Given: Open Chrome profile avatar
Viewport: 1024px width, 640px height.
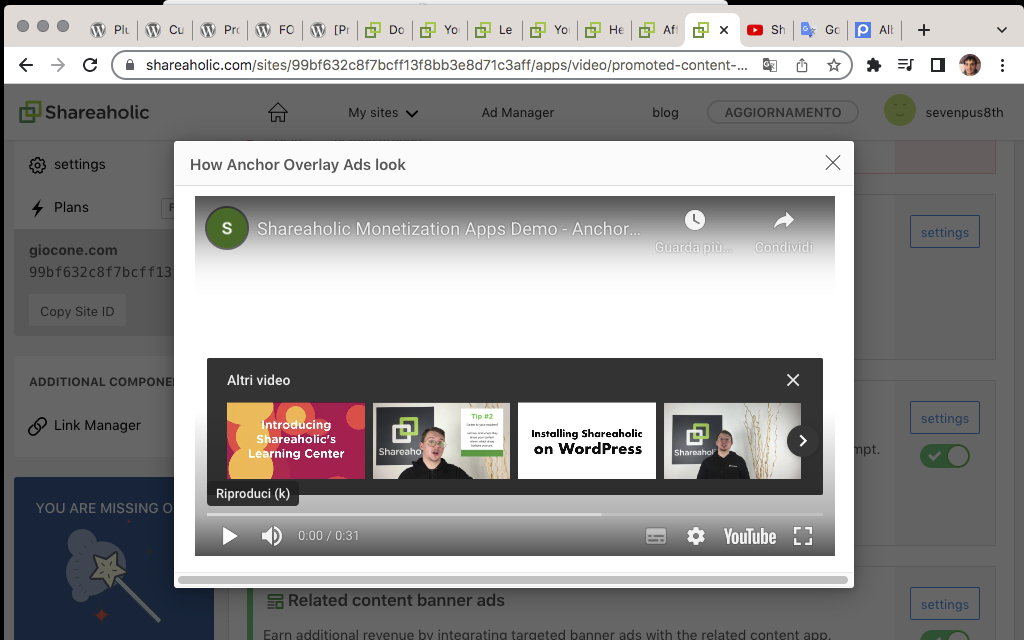Looking at the screenshot, I should [970, 65].
